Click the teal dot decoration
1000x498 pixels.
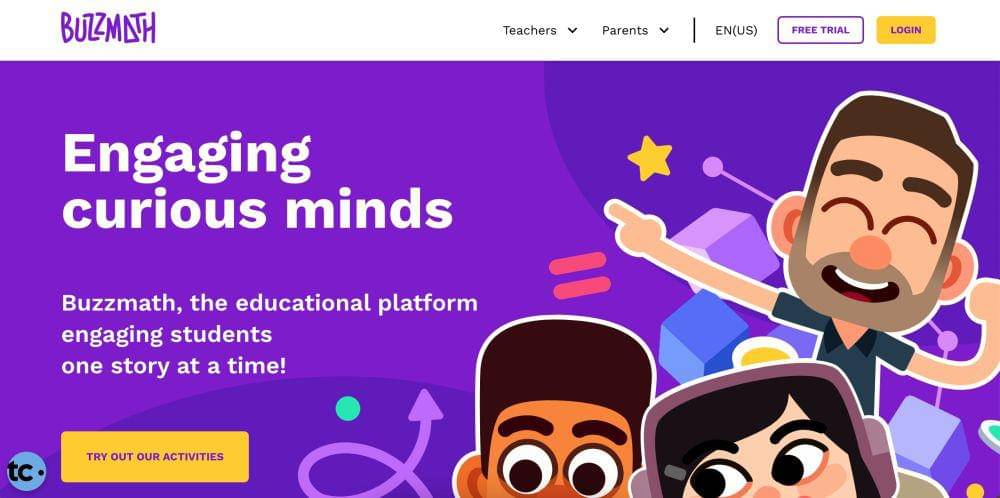pos(348,408)
